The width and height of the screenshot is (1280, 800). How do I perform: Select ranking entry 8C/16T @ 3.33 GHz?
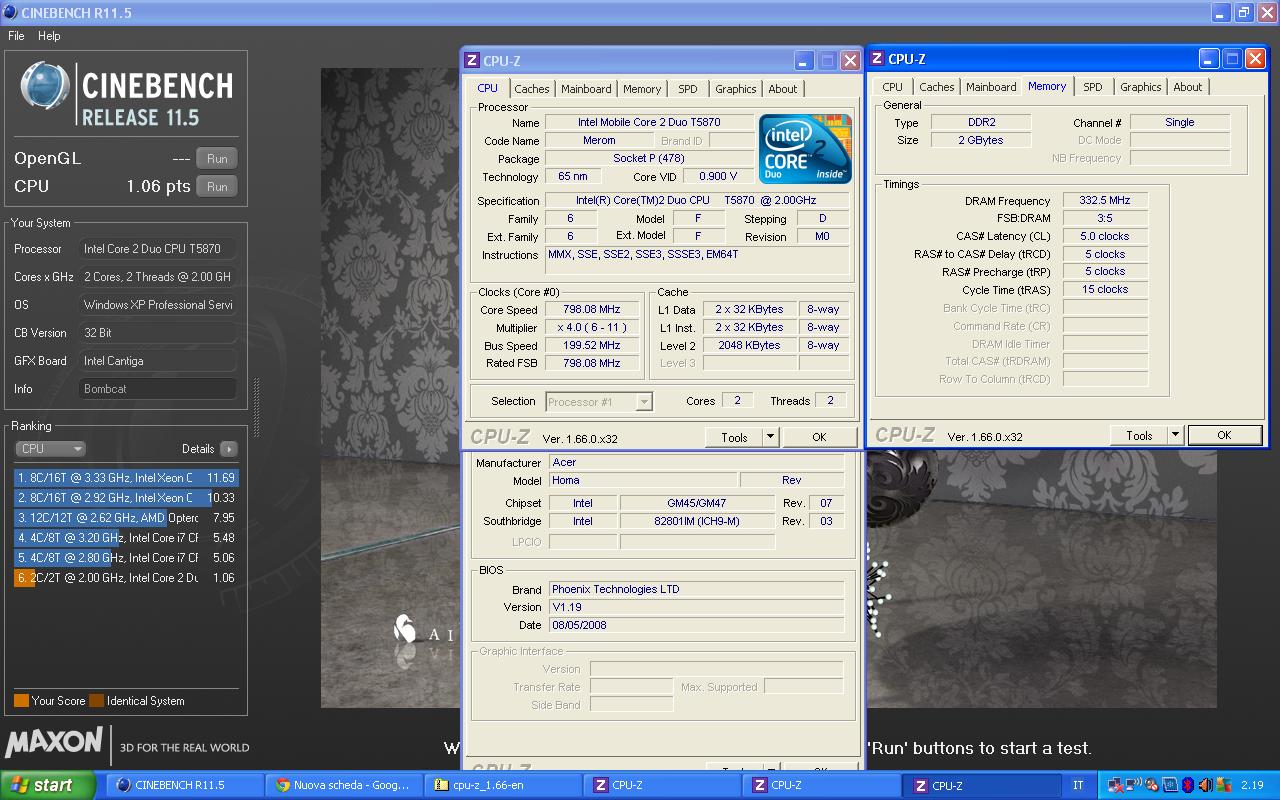(126, 478)
